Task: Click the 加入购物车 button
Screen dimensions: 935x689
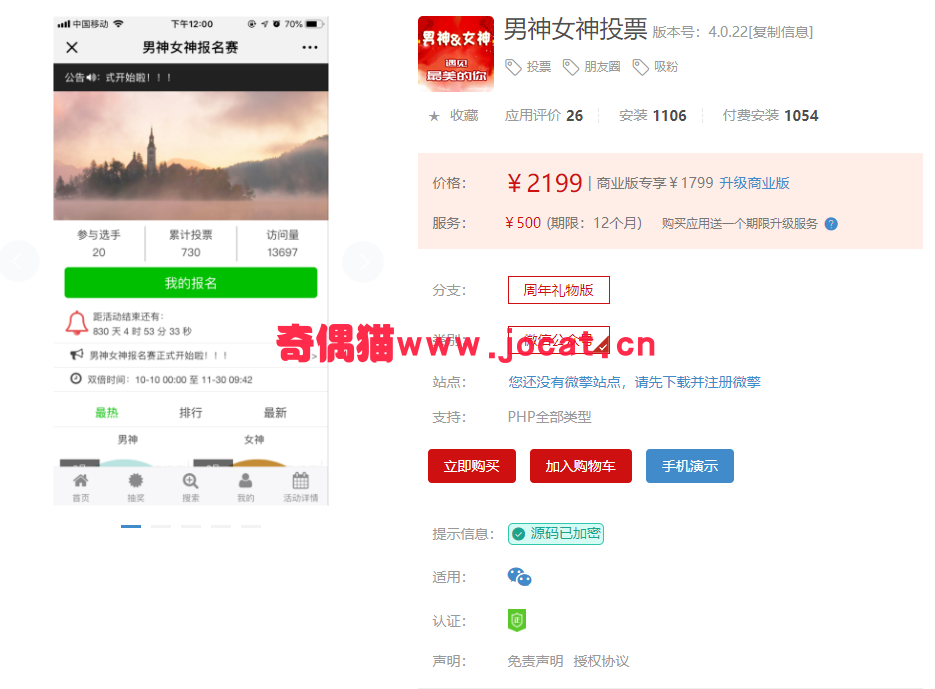Action: click(x=581, y=466)
